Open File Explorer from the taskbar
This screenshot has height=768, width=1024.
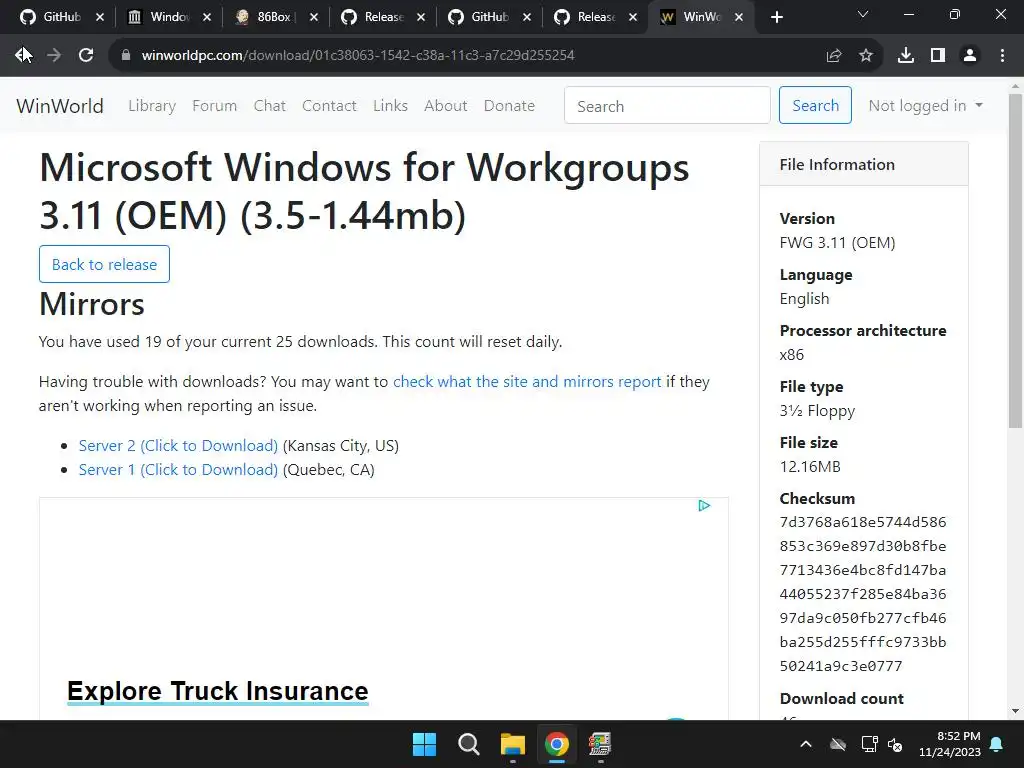click(x=513, y=744)
